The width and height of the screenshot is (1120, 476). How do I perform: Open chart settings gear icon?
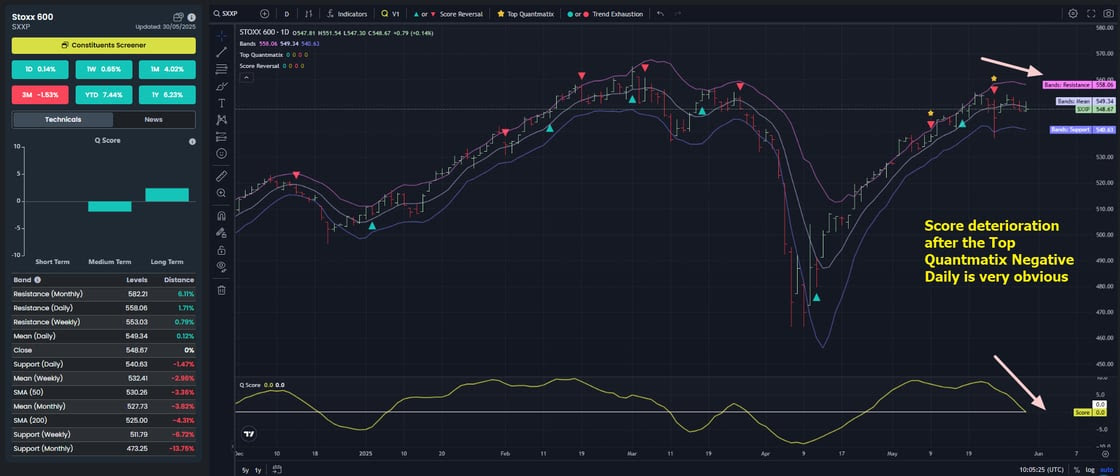click(1073, 14)
